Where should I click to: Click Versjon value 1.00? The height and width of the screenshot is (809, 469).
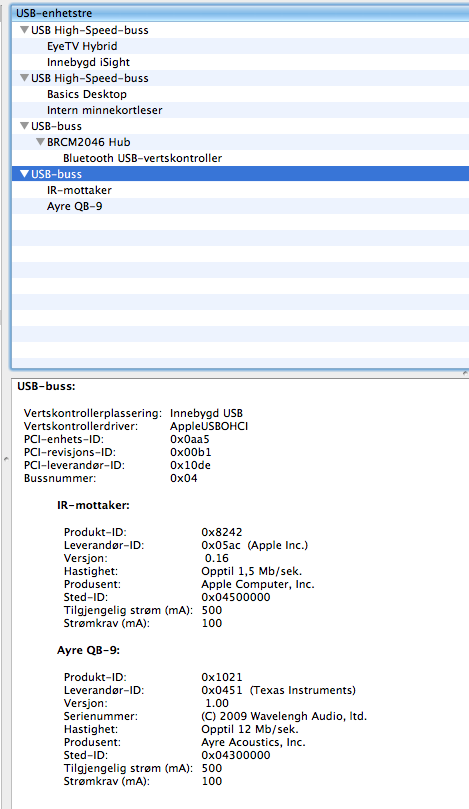point(217,703)
